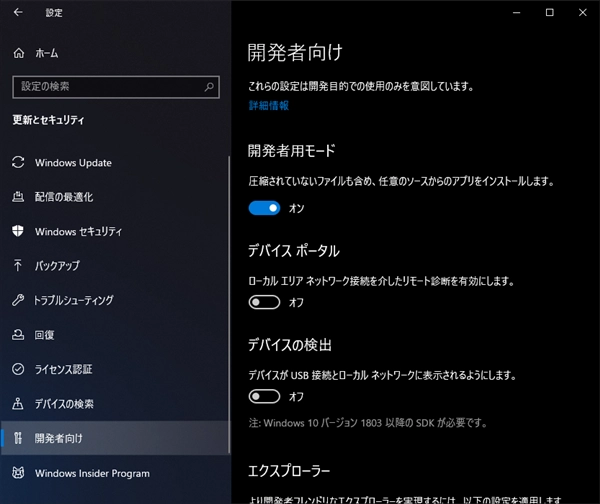Select 開発者向け in sidebar
The height and width of the screenshot is (504, 600).
[x=115, y=438]
